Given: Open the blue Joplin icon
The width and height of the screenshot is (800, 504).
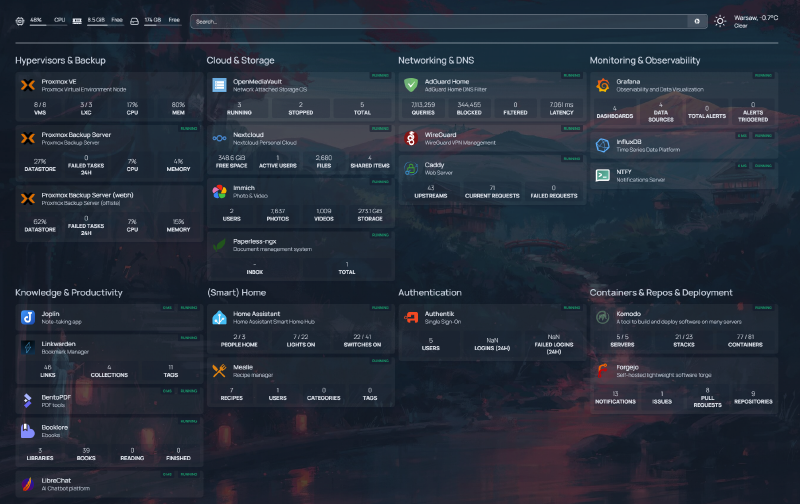Looking at the screenshot, I should 28,317.
